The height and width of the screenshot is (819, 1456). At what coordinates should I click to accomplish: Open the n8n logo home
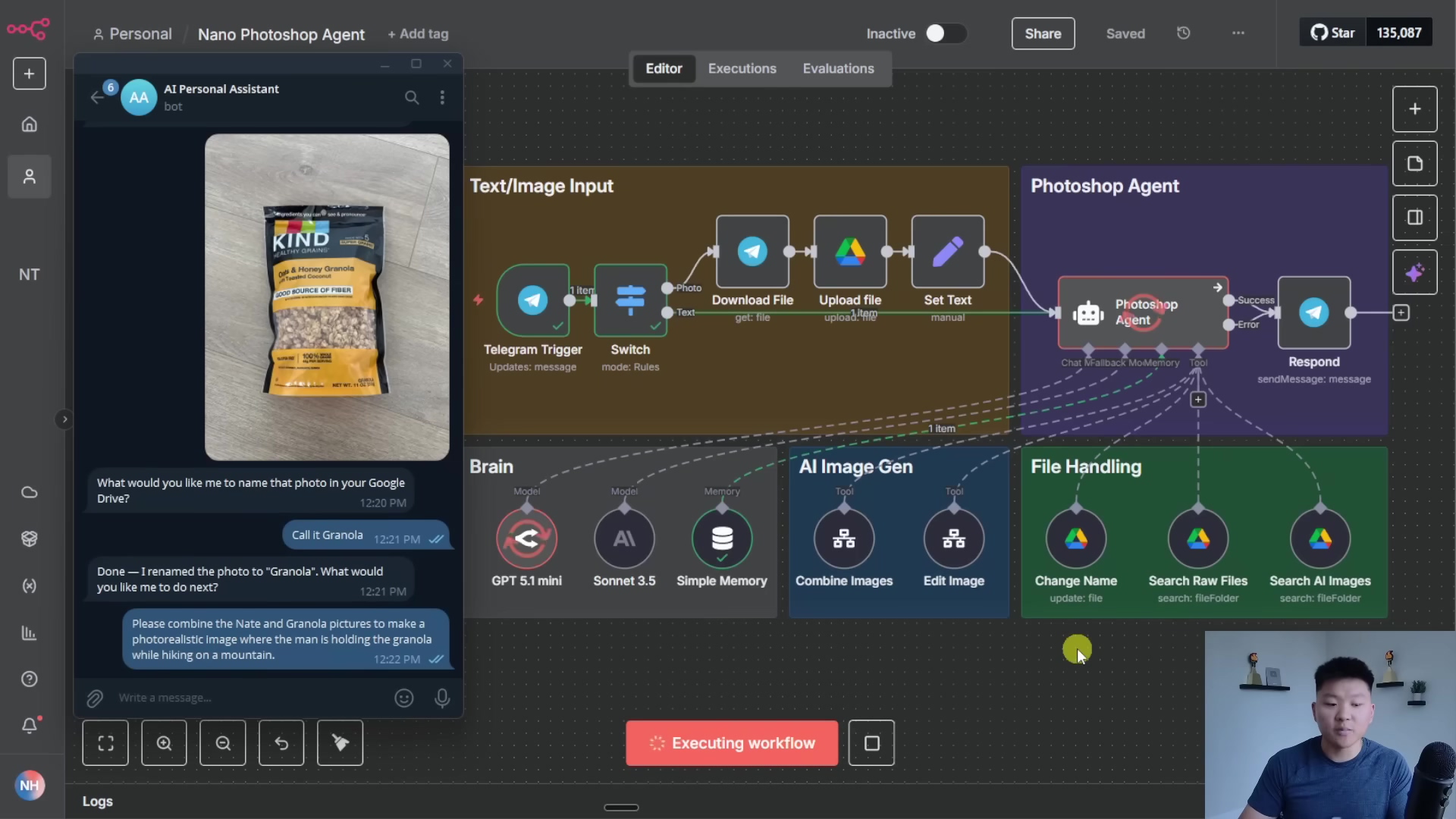click(28, 30)
